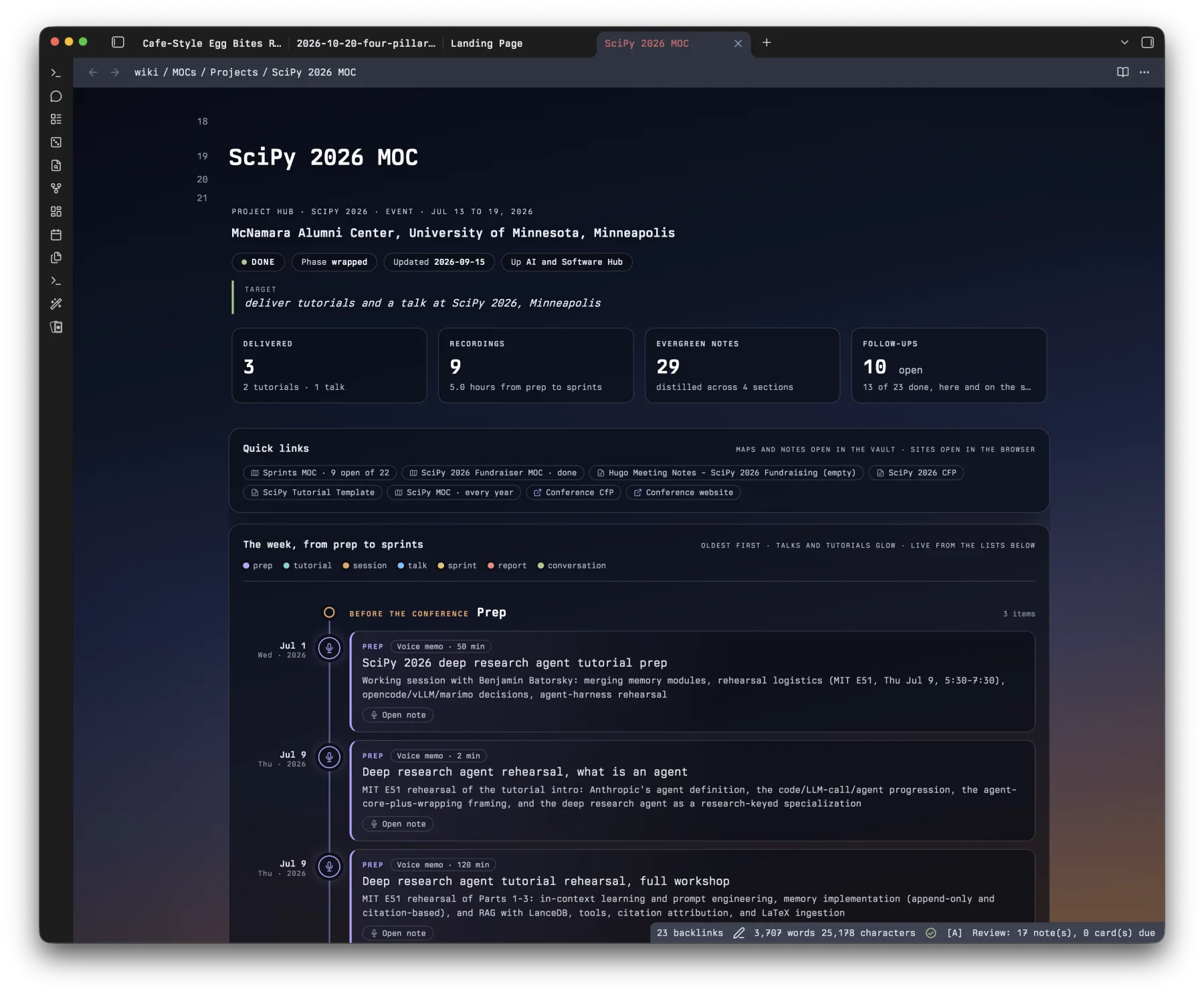Open the more options ellipsis menu
Image resolution: width=1204 pixels, height=995 pixels.
(1144, 72)
